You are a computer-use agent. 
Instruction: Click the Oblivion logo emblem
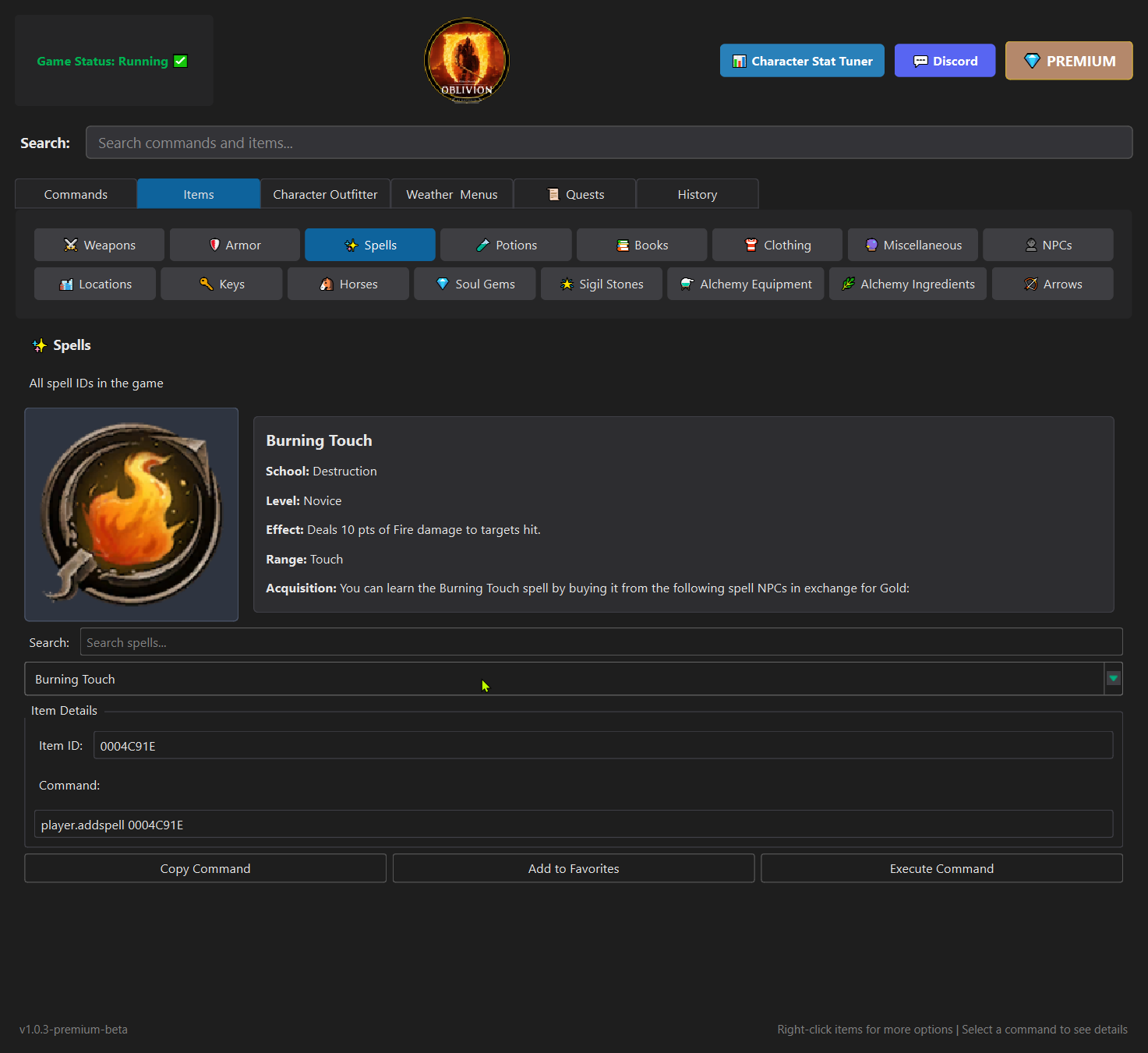coord(467,61)
